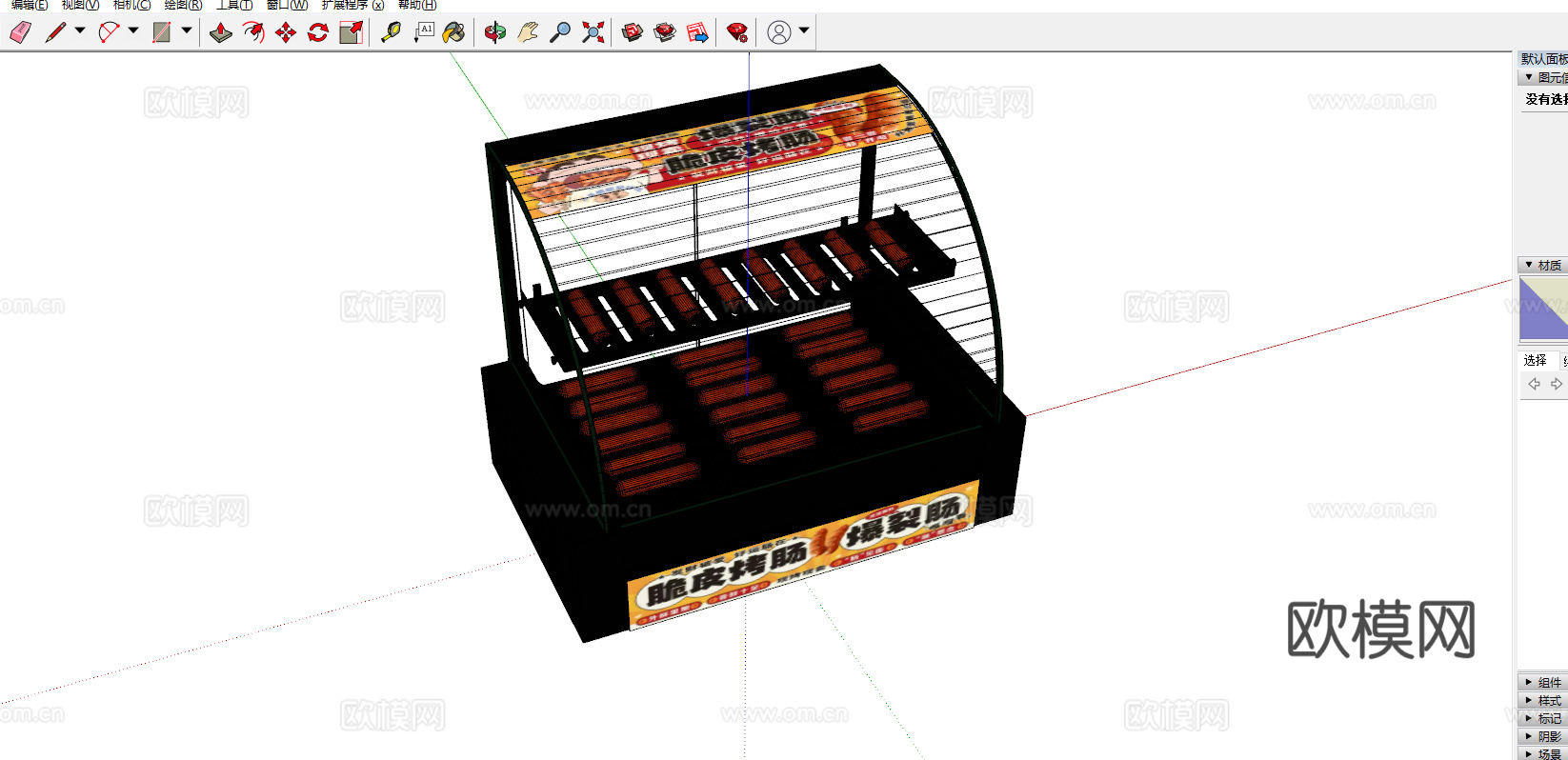Viewport: 1568px width, 760px height.
Task: Open the 帮助(H) menu
Action: pyautogui.click(x=417, y=5)
